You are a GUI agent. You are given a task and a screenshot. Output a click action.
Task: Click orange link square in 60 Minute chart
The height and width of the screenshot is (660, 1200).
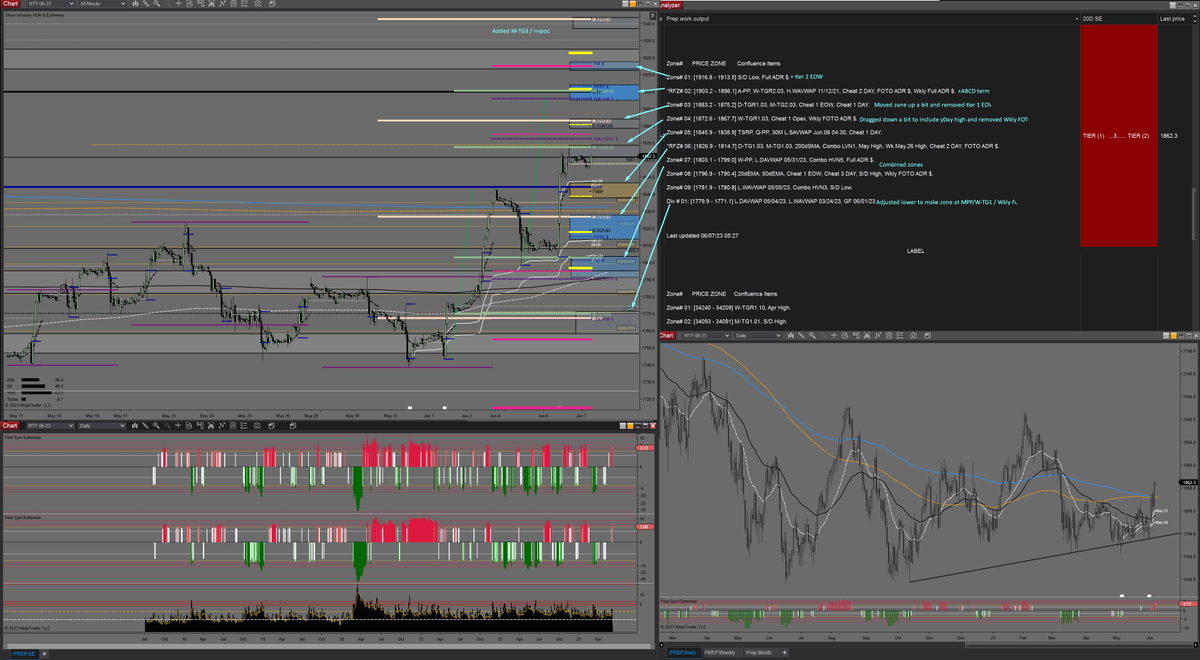click(633, 4)
